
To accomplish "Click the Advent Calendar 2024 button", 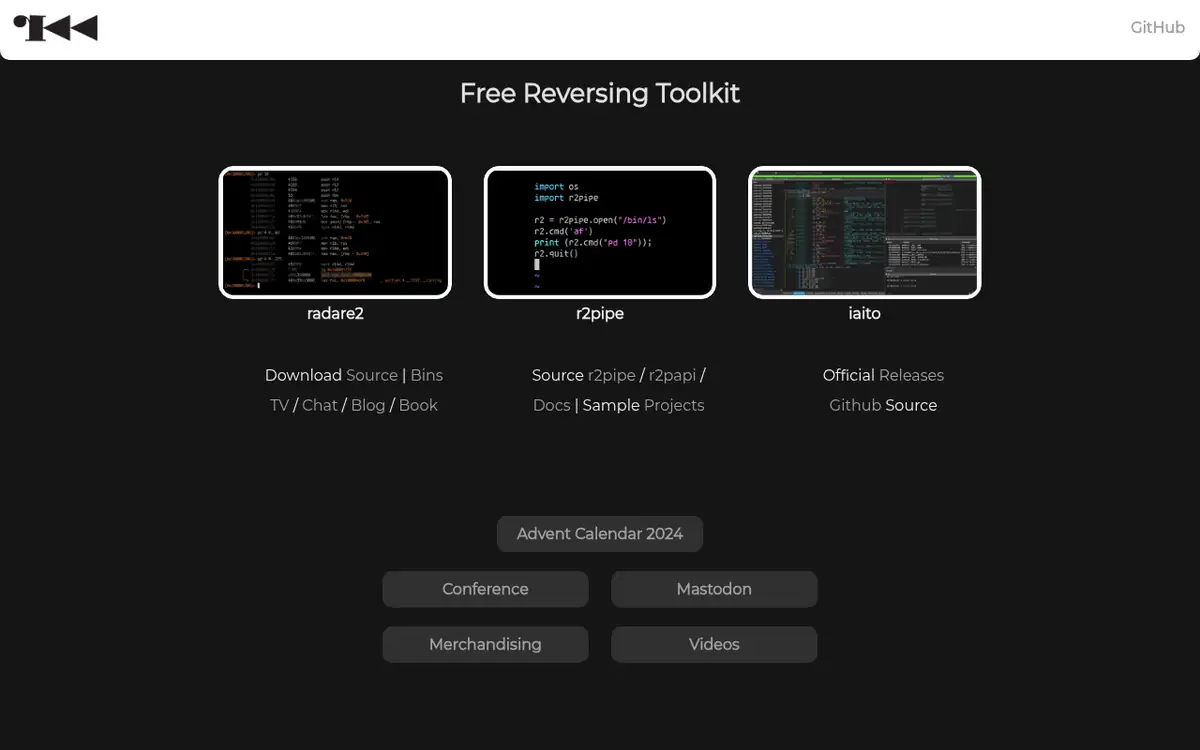I will pyautogui.click(x=600, y=534).
